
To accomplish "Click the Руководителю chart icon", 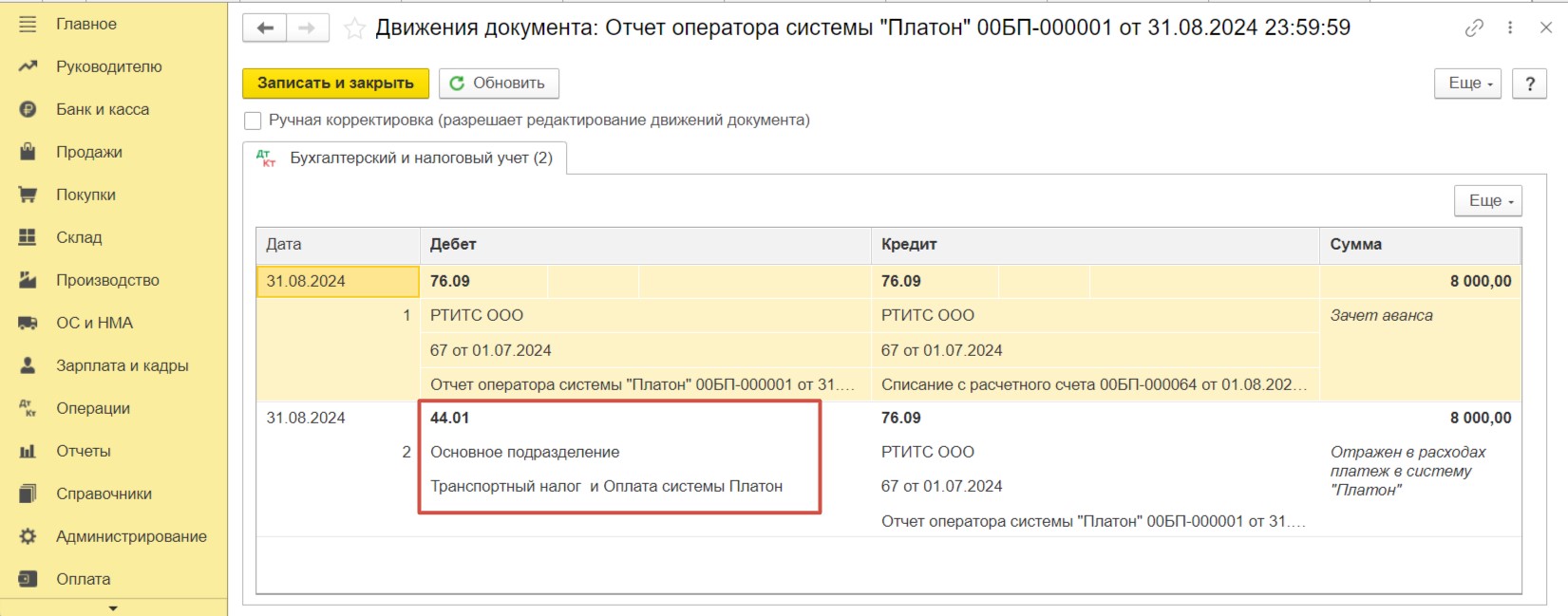I will pyautogui.click(x=28, y=66).
